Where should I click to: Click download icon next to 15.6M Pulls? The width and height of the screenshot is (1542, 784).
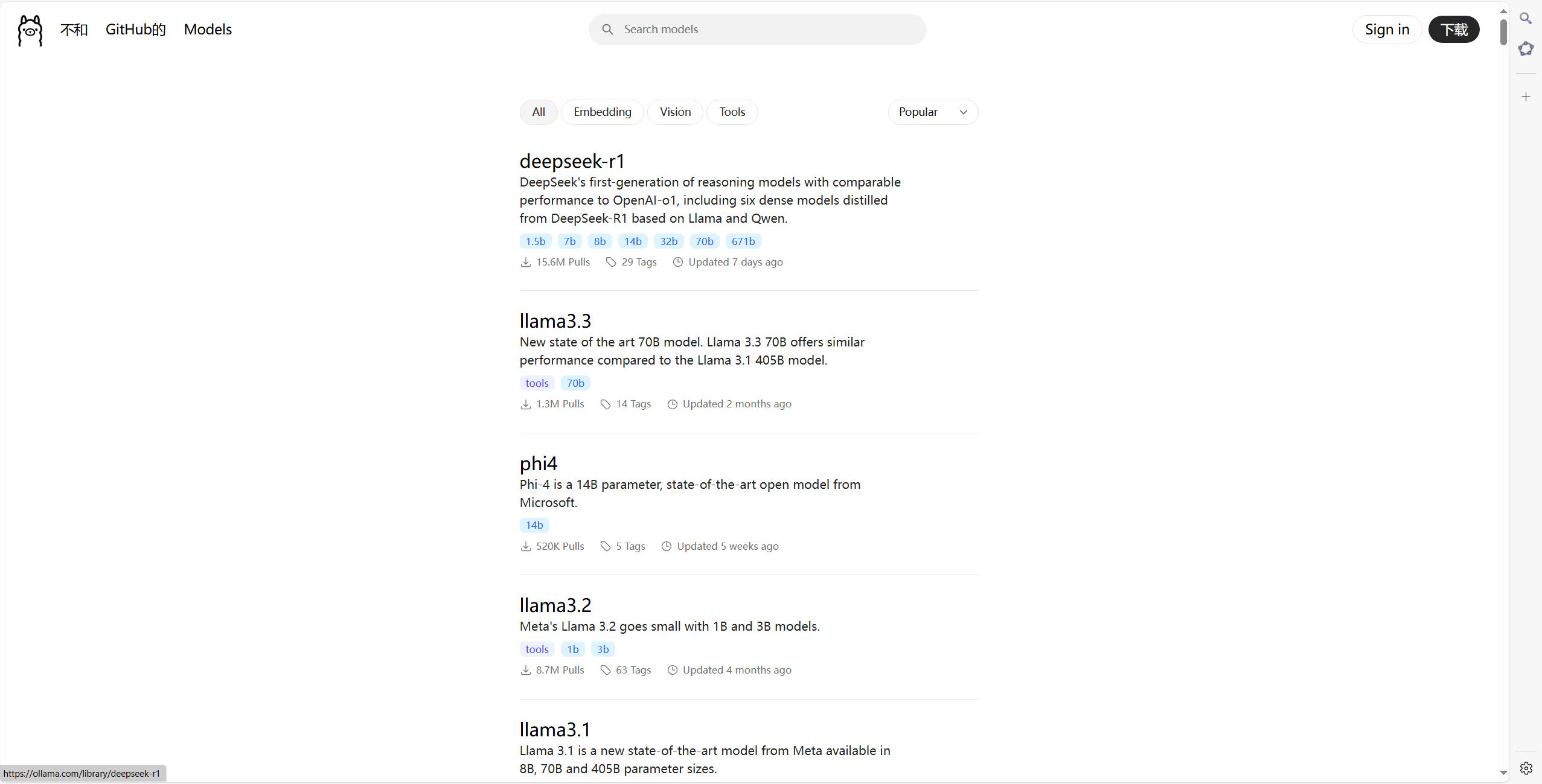click(x=526, y=263)
